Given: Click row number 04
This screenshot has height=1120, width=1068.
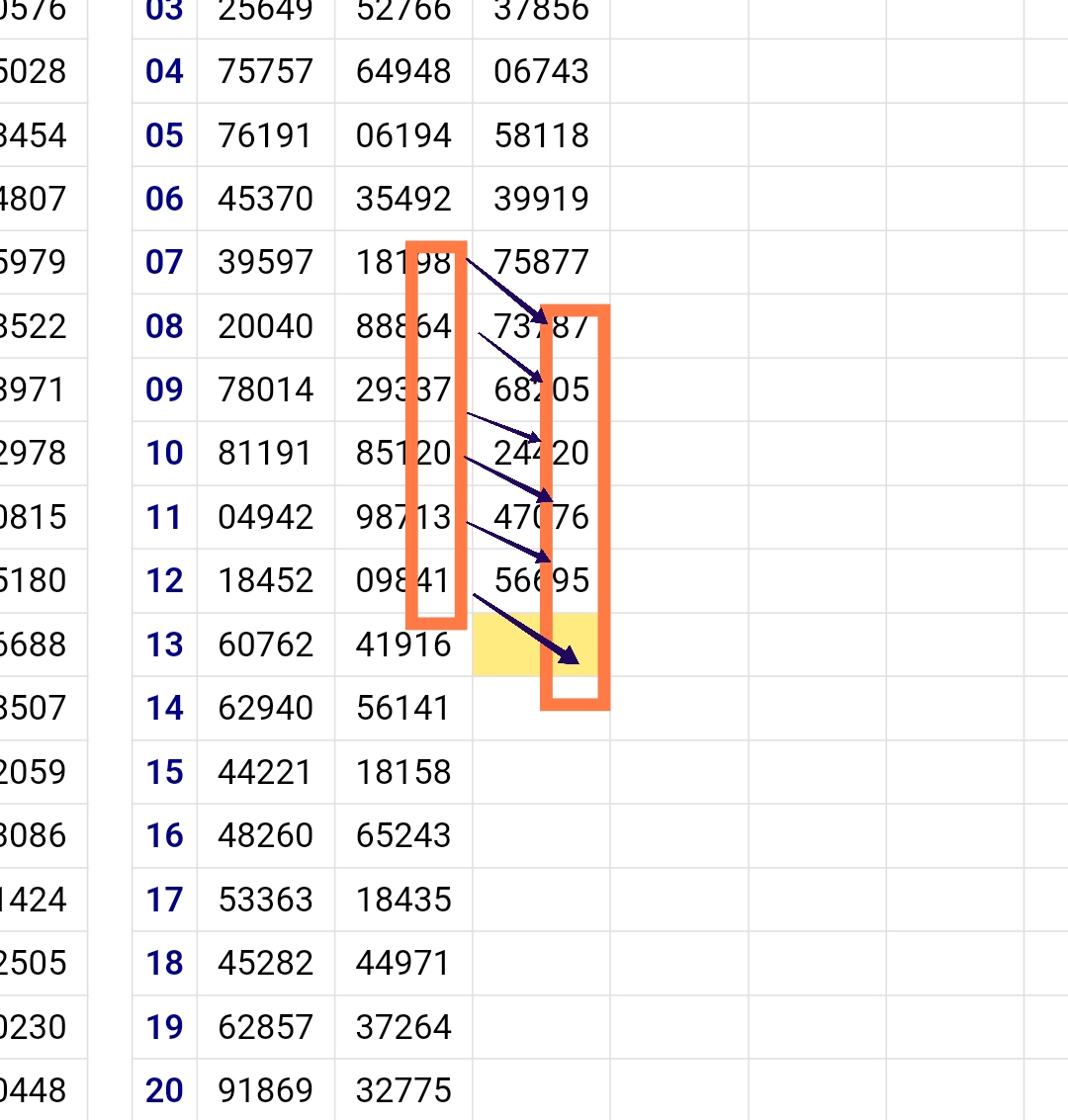Looking at the screenshot, I should (164, 72).
